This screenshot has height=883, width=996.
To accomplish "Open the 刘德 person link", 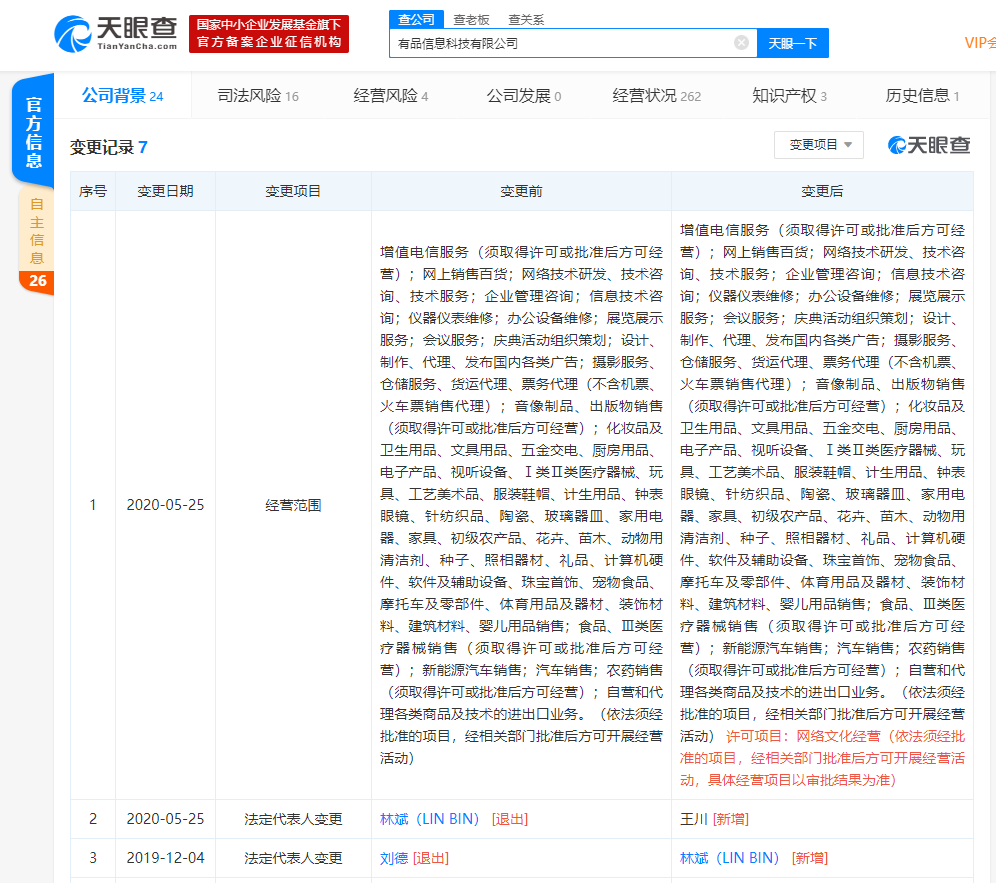I will [394, 858].
